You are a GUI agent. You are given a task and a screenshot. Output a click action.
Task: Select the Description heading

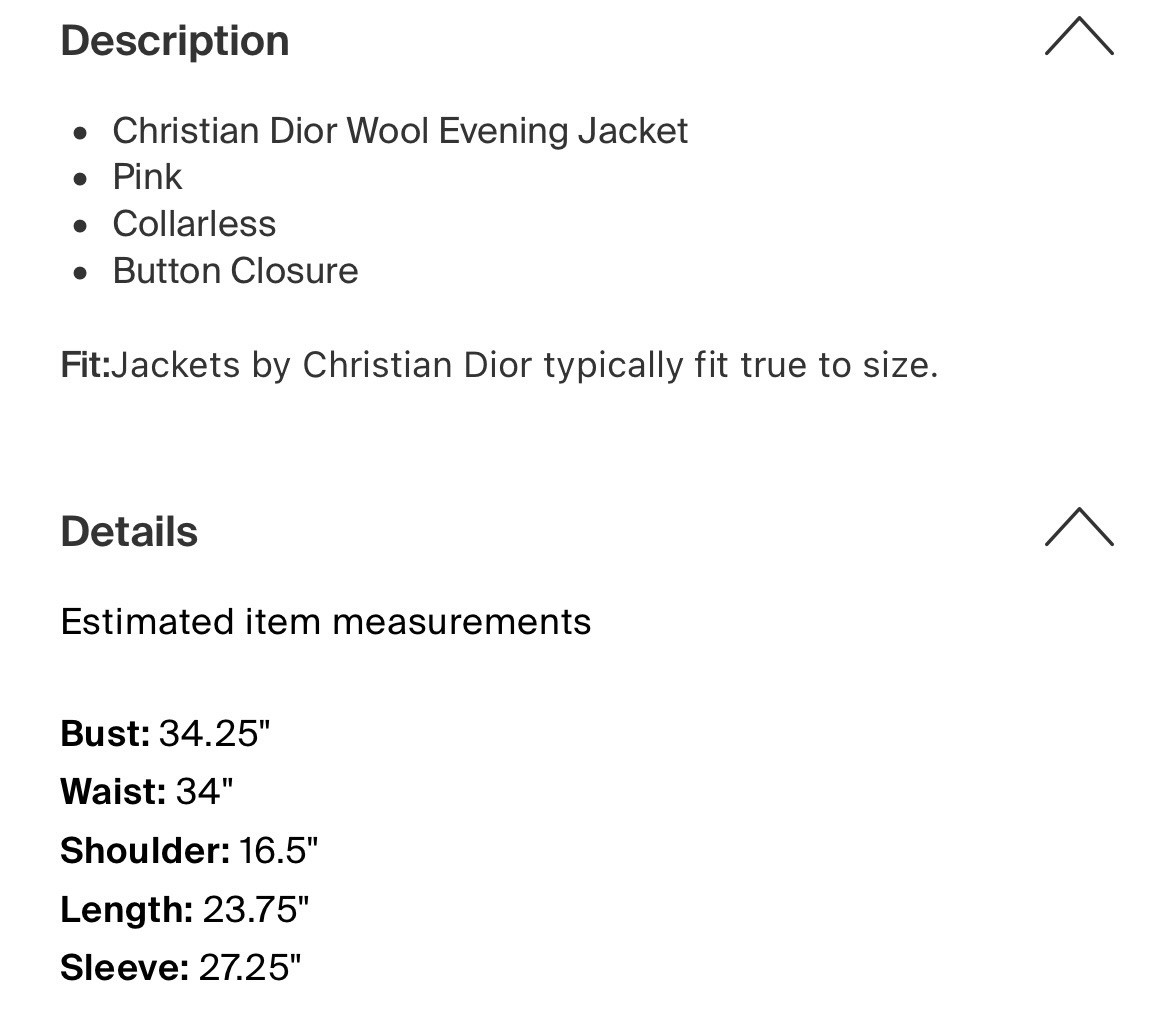174,41
